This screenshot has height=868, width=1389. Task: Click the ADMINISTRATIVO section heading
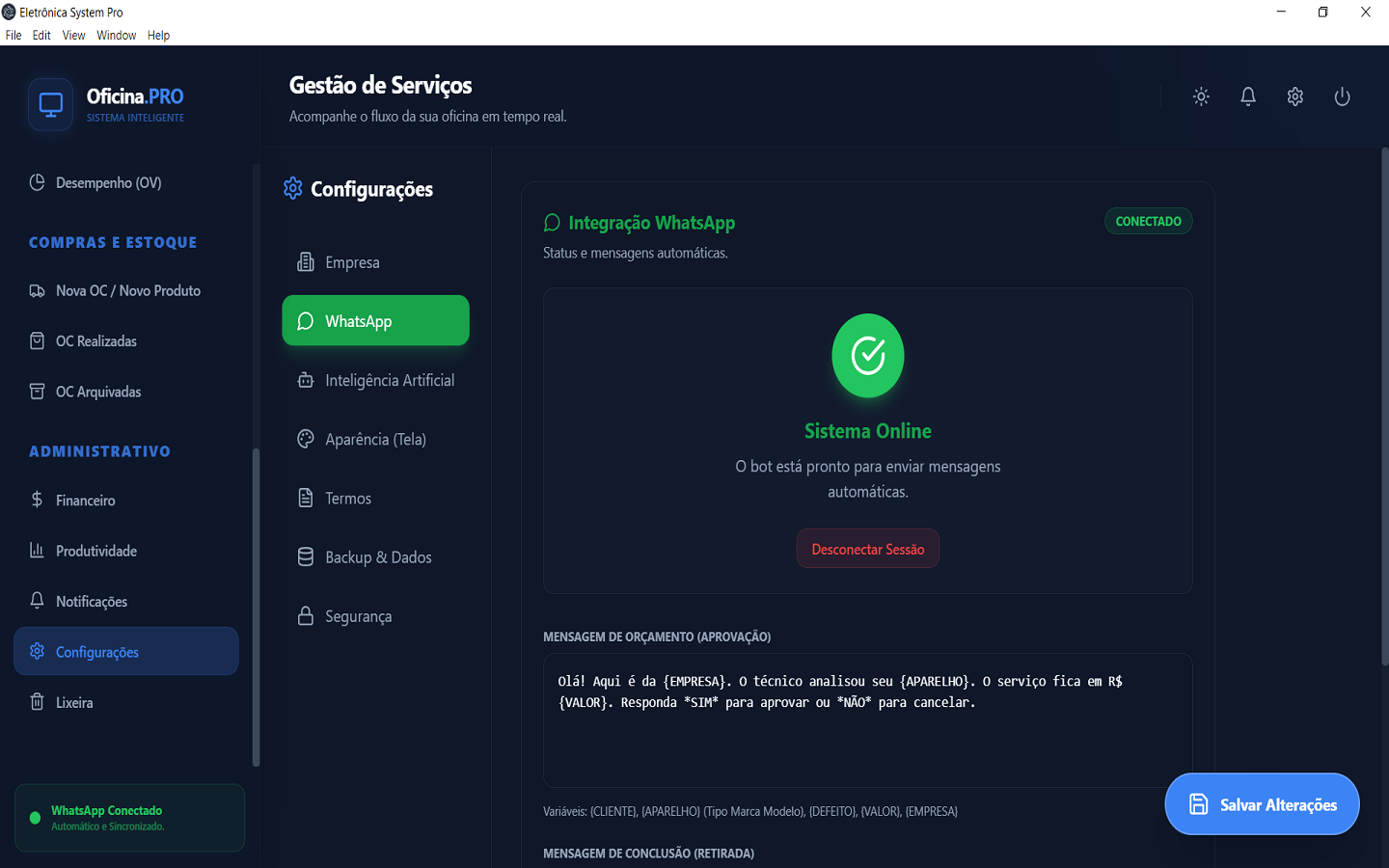99,451
